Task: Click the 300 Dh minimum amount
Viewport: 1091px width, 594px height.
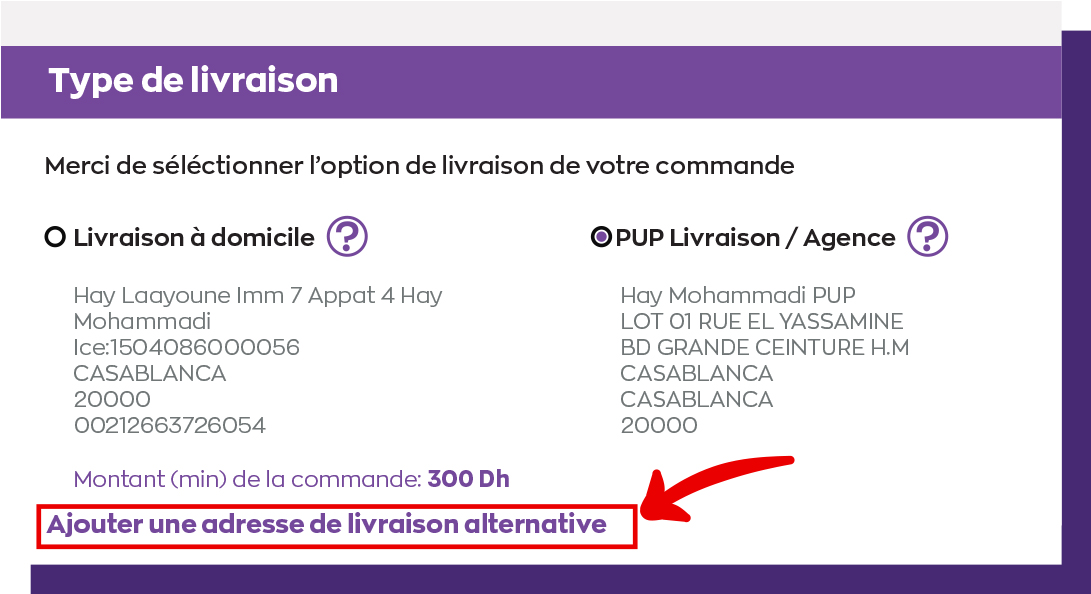Action: 468,479
